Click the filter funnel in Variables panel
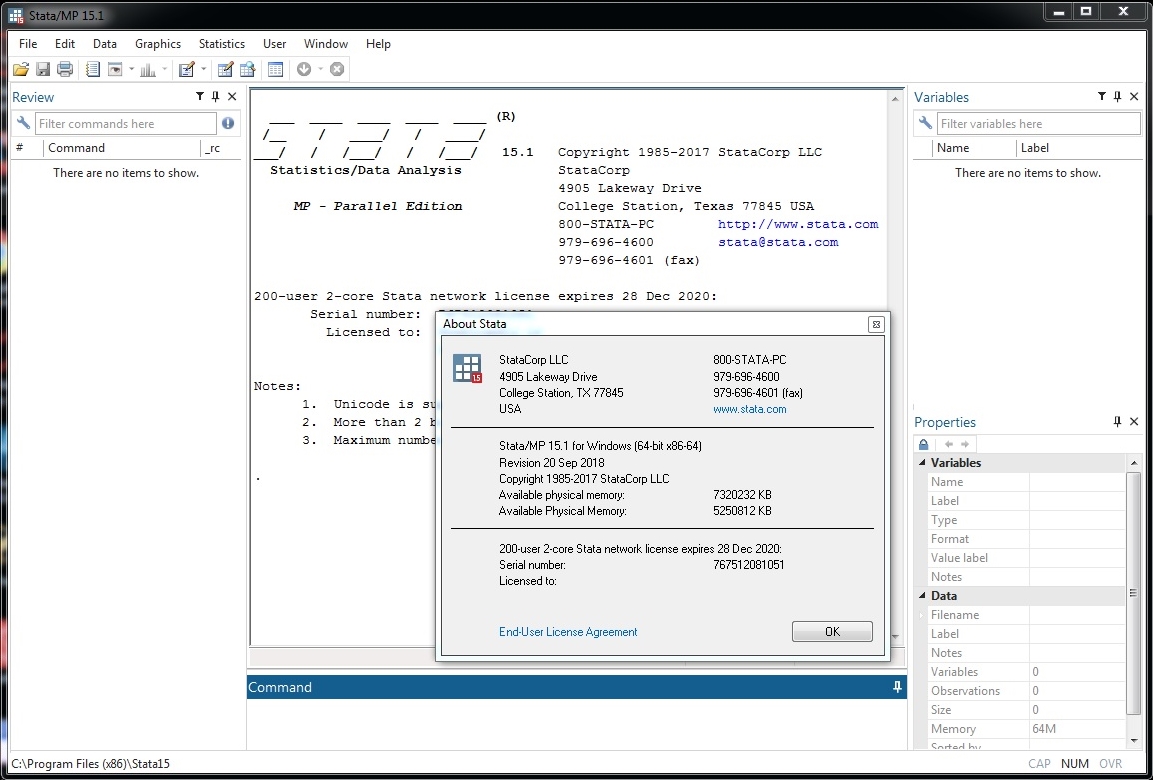This screenshot has height=780, width=1153. [1102, 96]
